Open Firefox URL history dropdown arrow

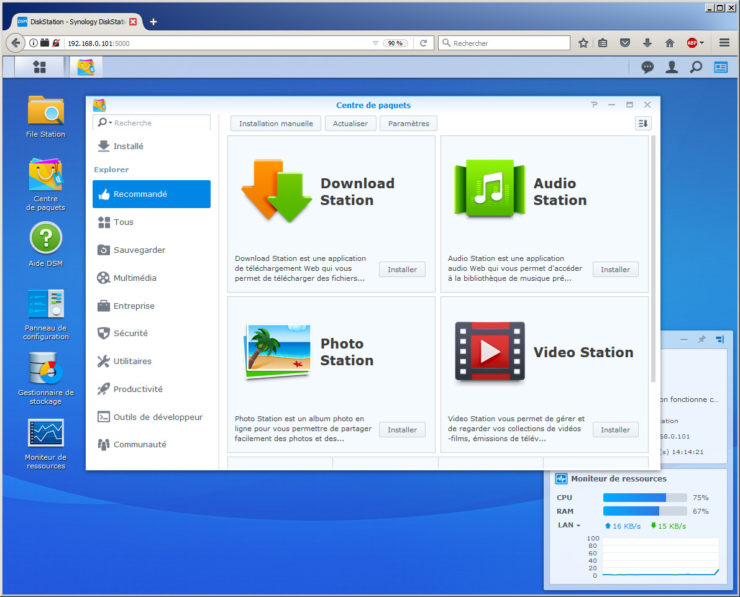point(376,43)
